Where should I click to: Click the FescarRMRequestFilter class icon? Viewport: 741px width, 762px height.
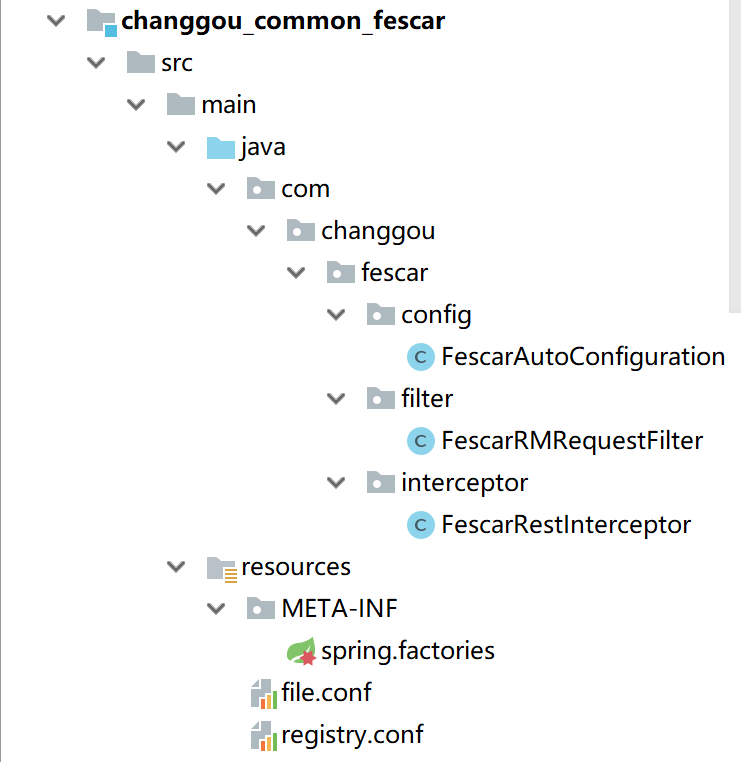(x=421, y=441)
